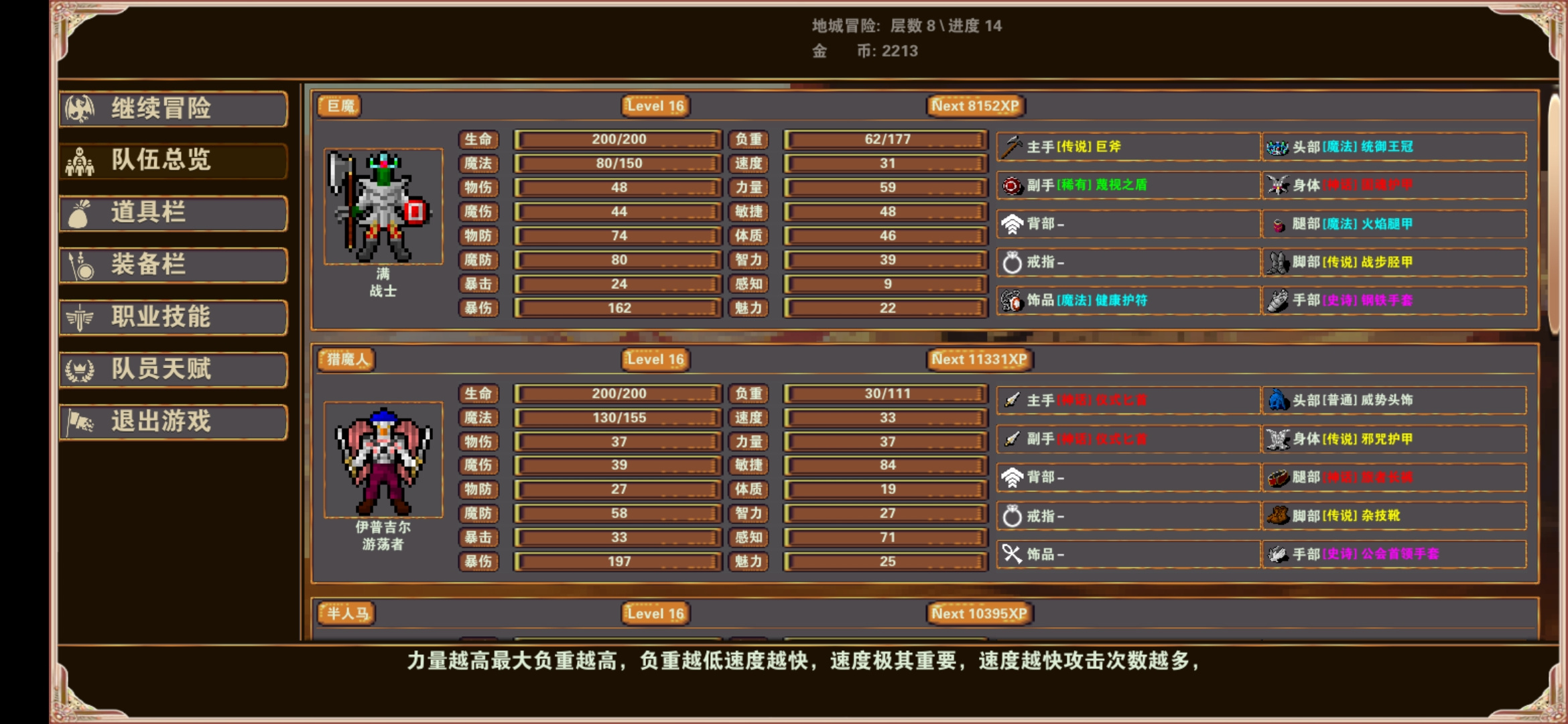
Task: Tap the 邪咒护甲 body armor icon
Action: [x=1277, y=439]
